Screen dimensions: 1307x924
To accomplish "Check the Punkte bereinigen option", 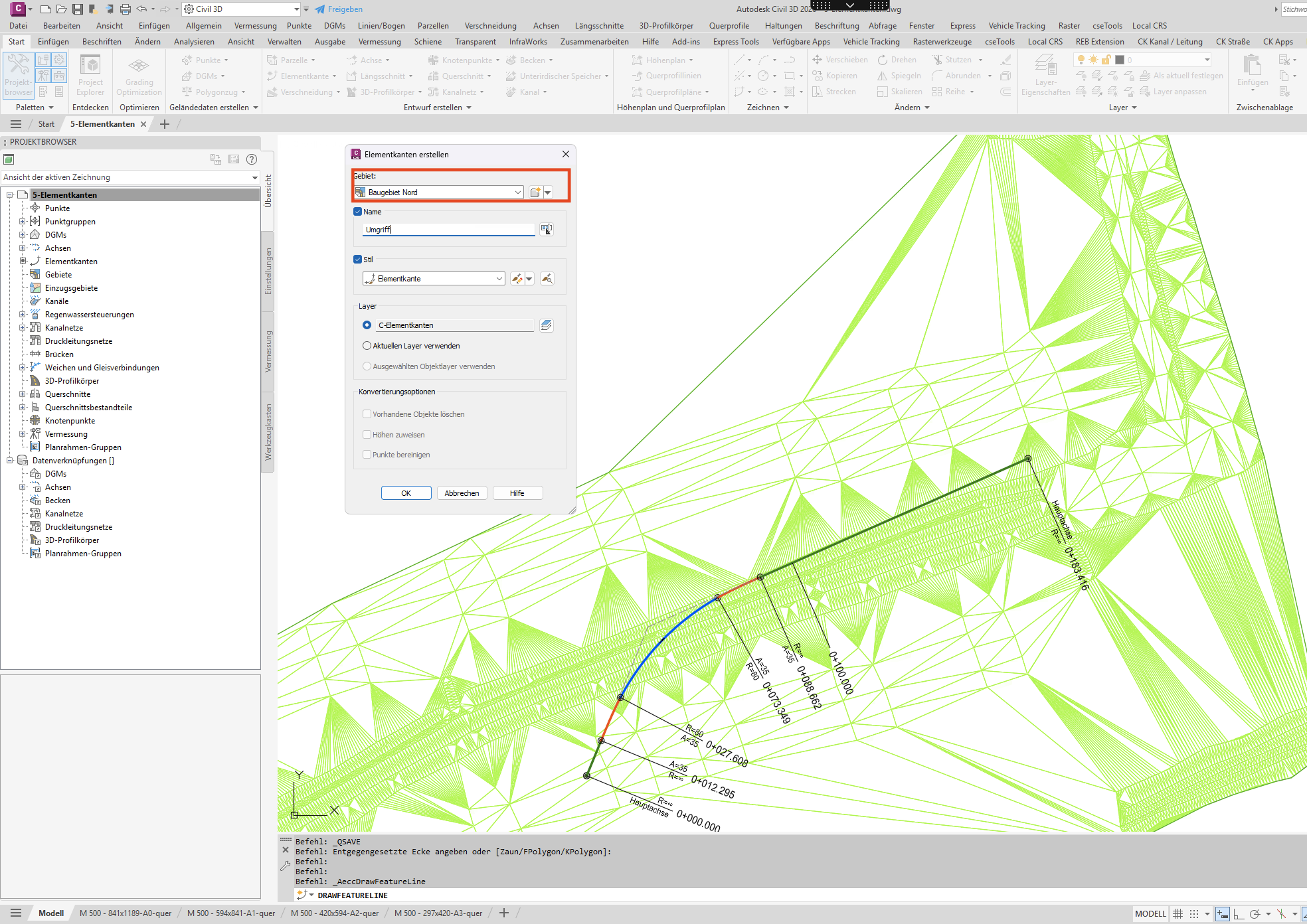I will coord(367,455).
